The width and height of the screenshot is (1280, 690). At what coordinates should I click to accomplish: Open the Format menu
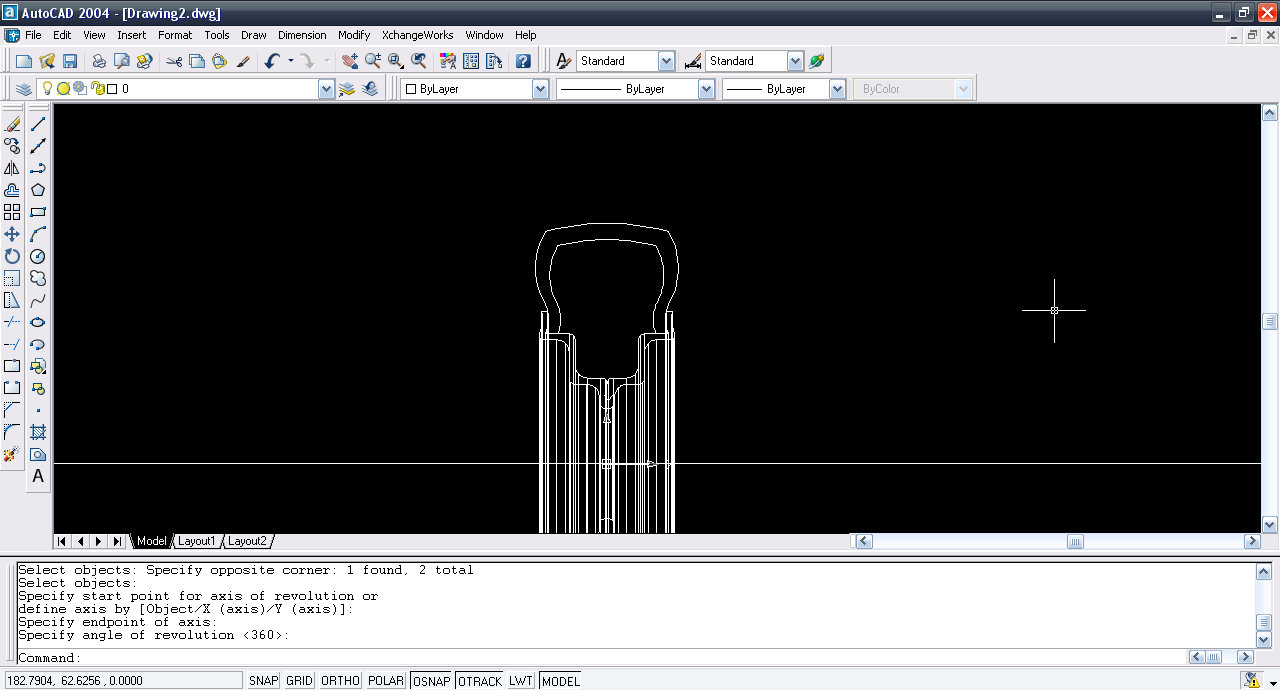(175, 35)
